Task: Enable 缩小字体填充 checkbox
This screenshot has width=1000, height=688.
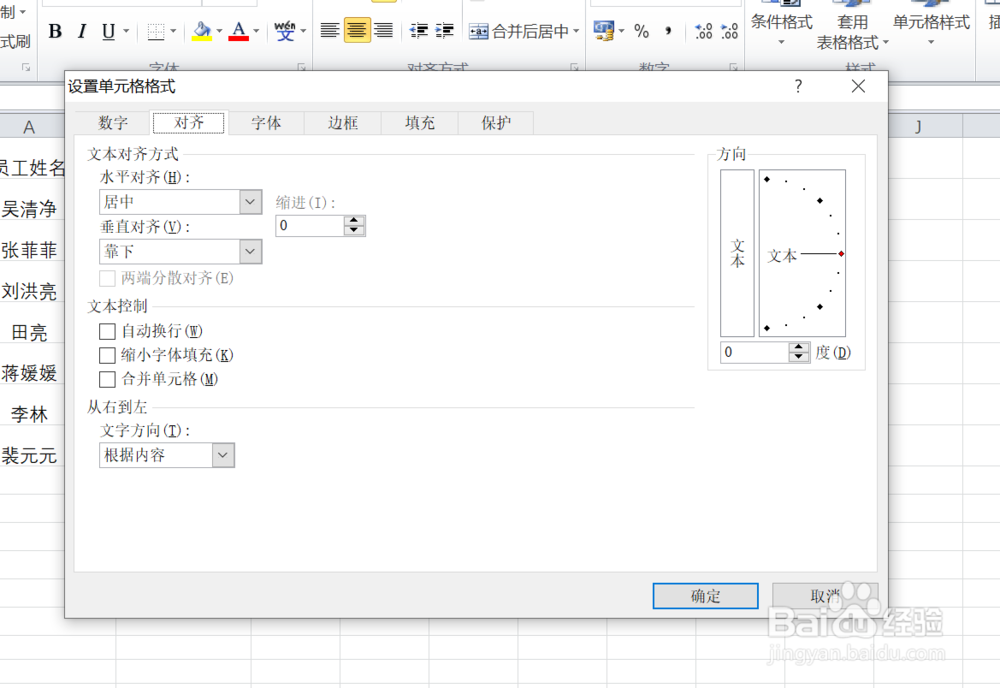Action: (107, 355)
